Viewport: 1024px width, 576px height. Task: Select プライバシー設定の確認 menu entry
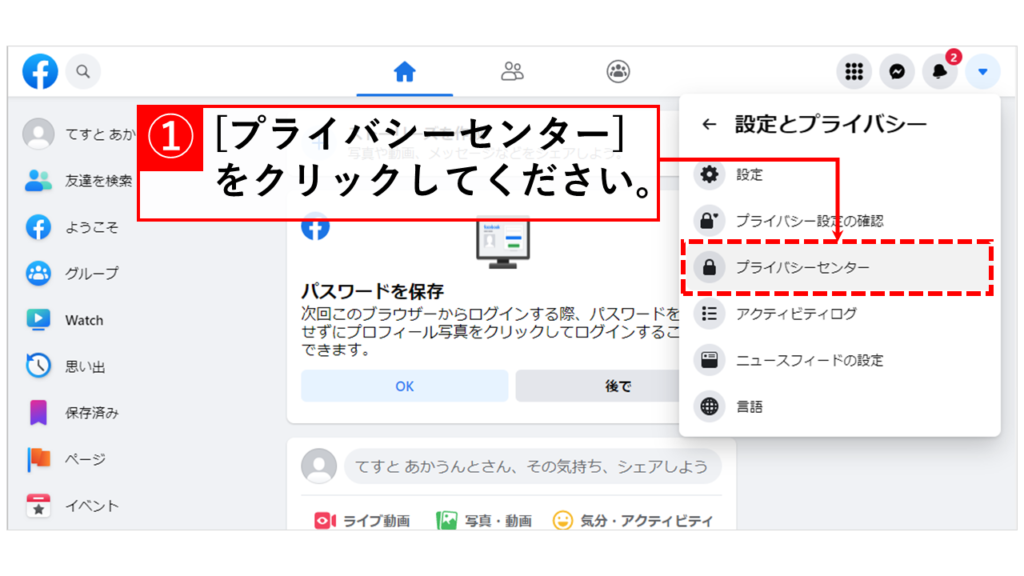840,221
